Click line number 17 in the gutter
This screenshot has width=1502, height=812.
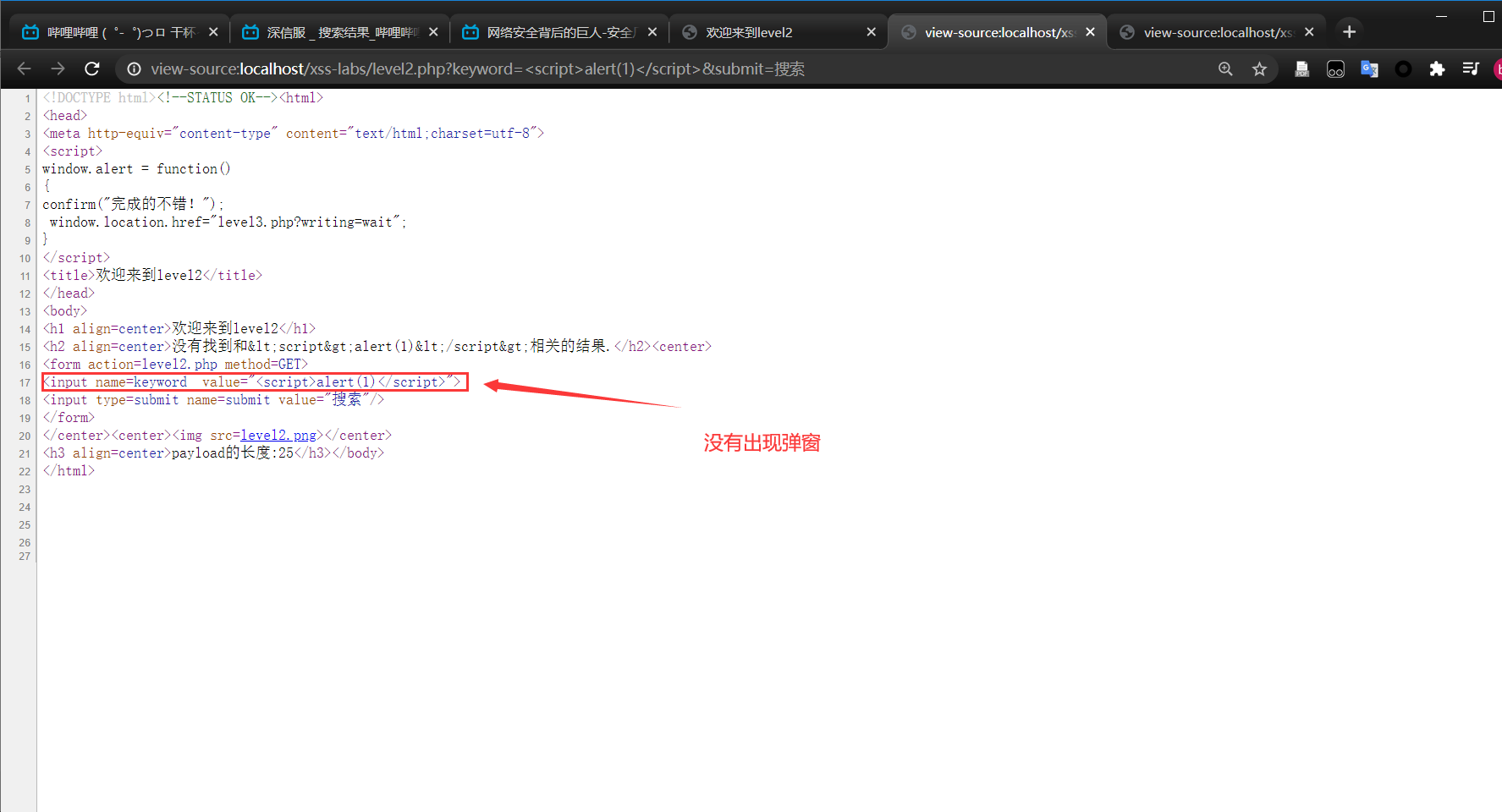tap(25, 383)
